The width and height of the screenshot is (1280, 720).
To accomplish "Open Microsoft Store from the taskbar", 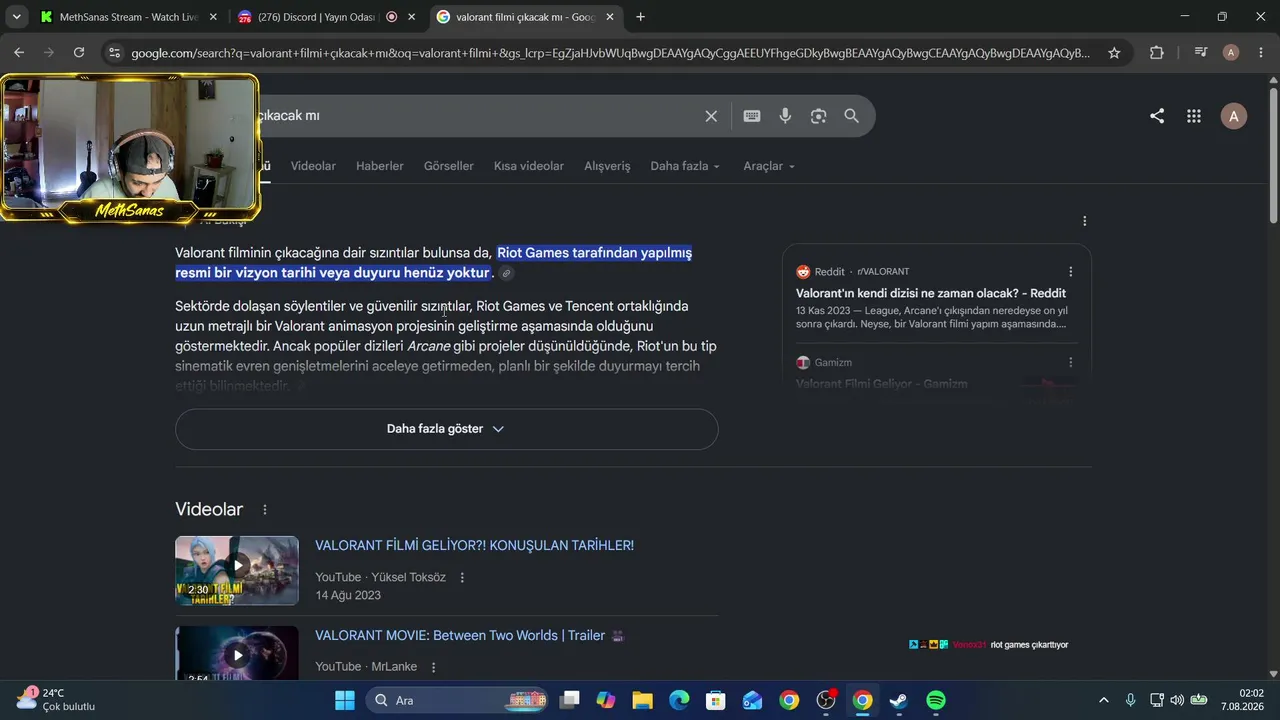I will pyautogui.click(x=716, y=700).
